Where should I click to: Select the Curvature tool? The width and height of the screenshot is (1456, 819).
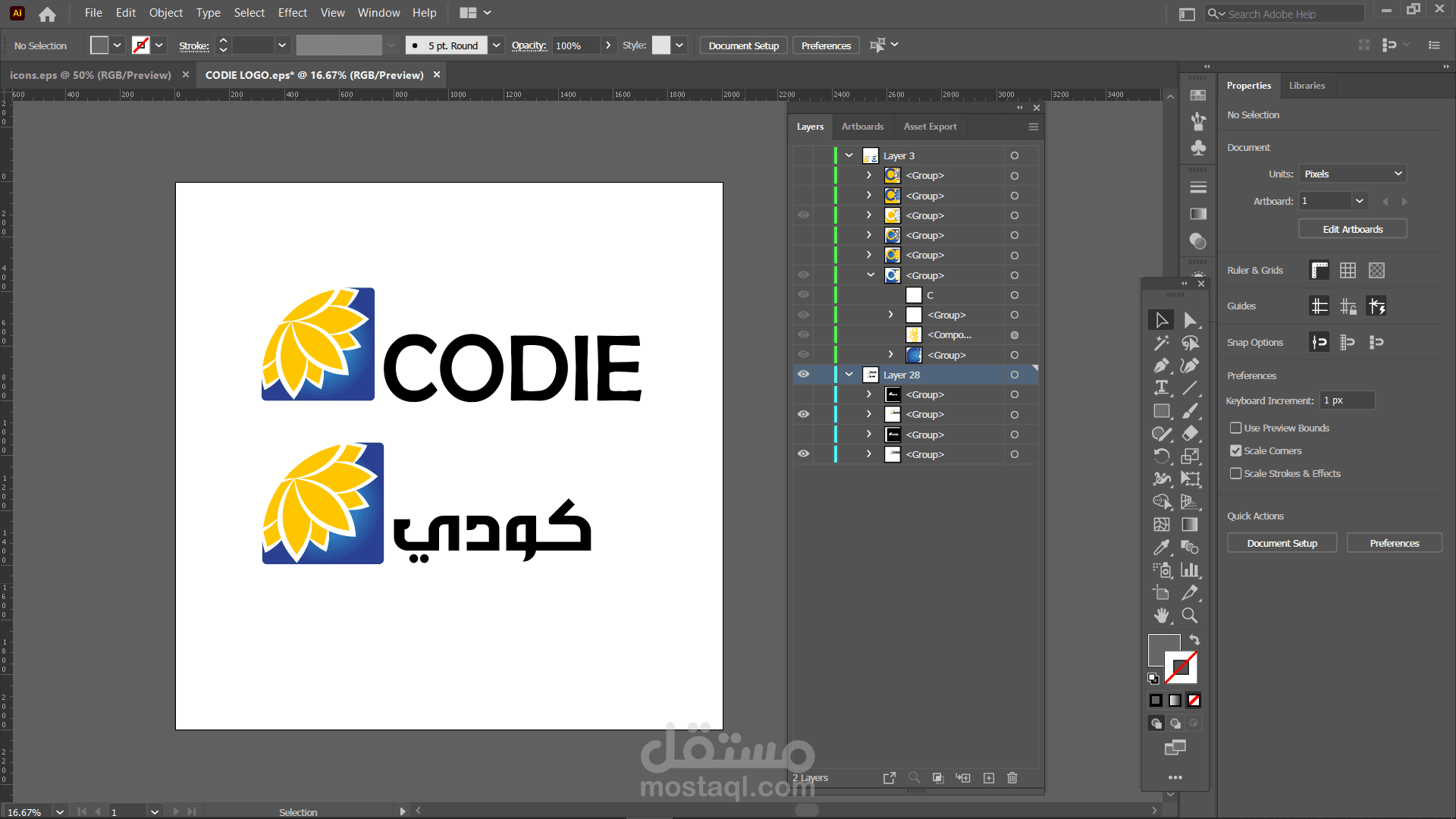pos(1190,366)
